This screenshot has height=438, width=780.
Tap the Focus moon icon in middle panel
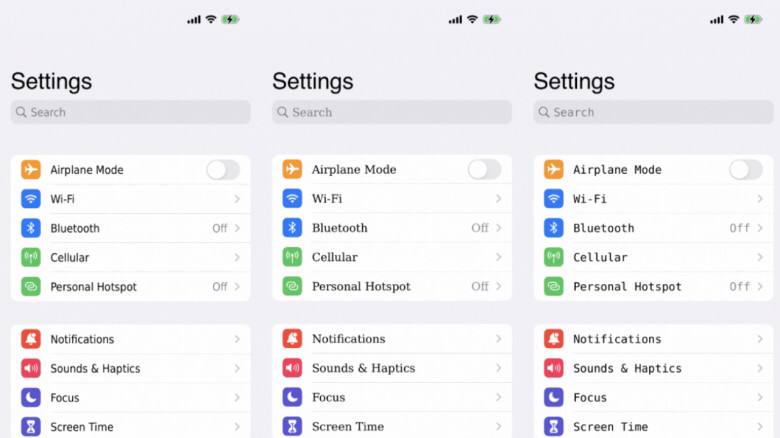pos(292,397)
